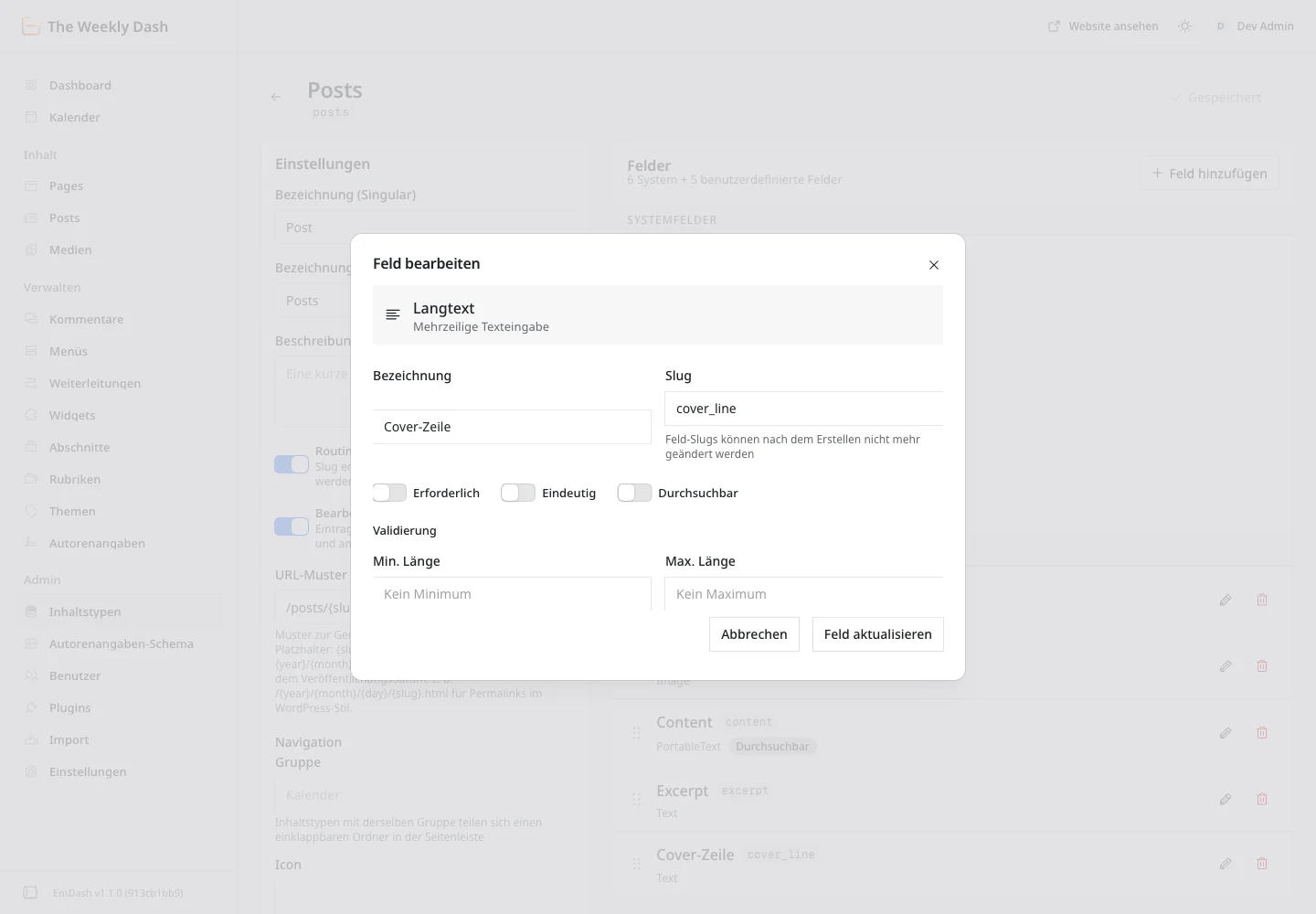1316x914 pixels.
Task: Click the Kommentare sidebar icon
Action: point(31,319)
